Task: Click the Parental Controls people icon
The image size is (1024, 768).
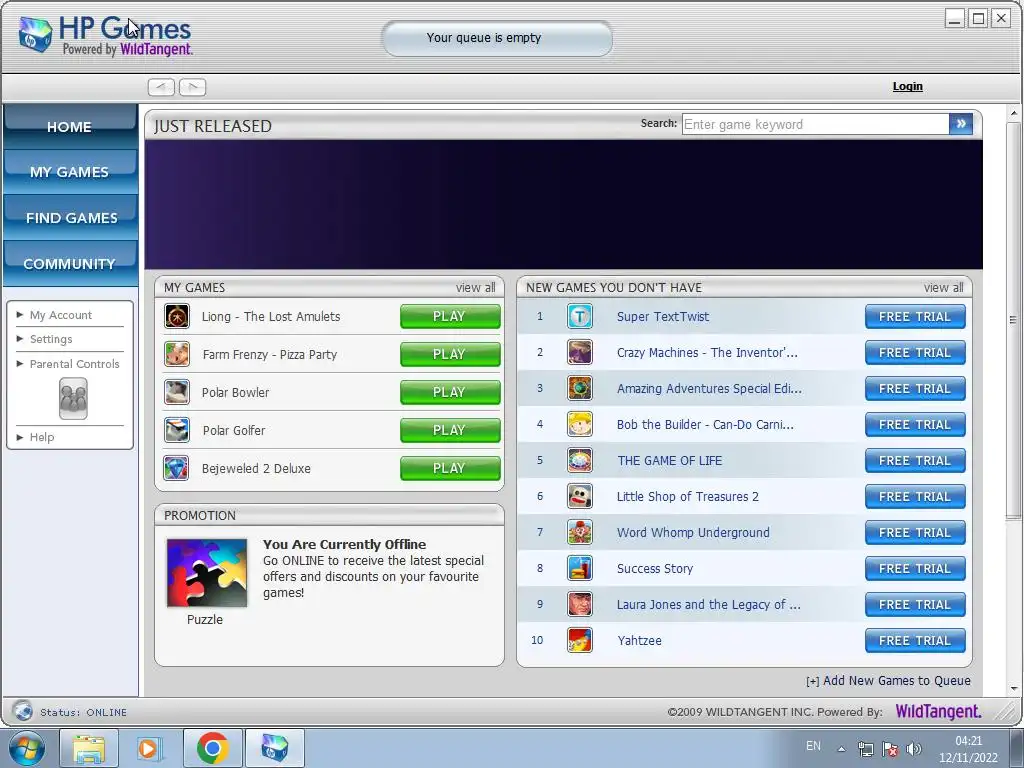Action: tap(73, 398)
